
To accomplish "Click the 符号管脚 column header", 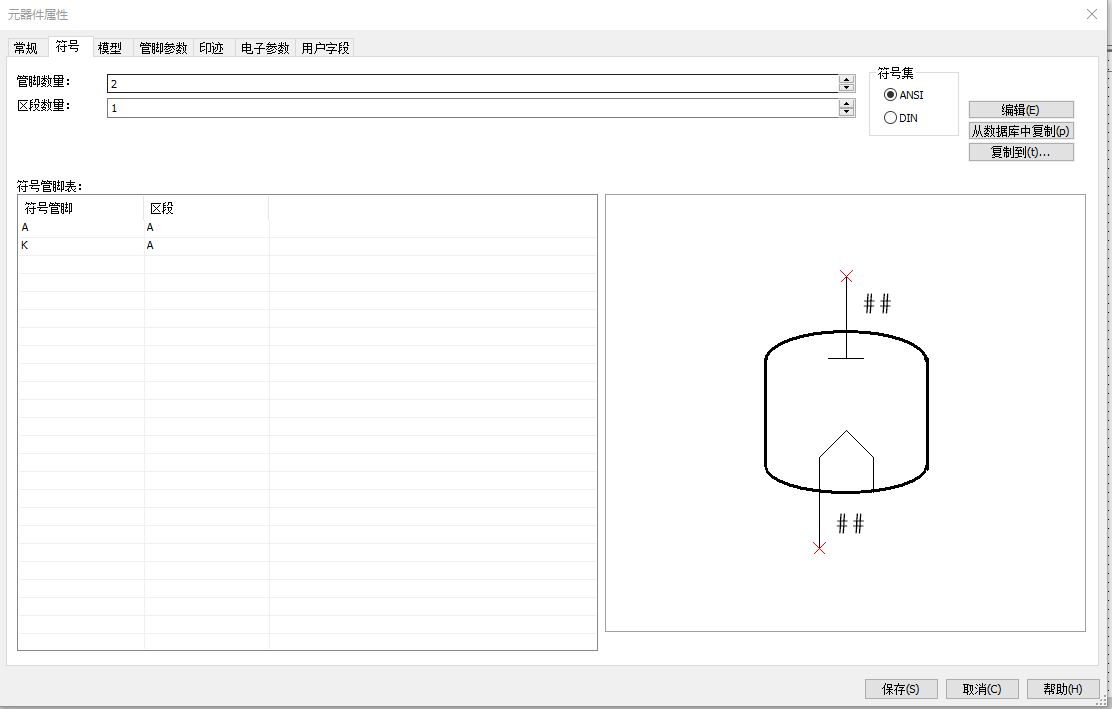I will [81, 208].
